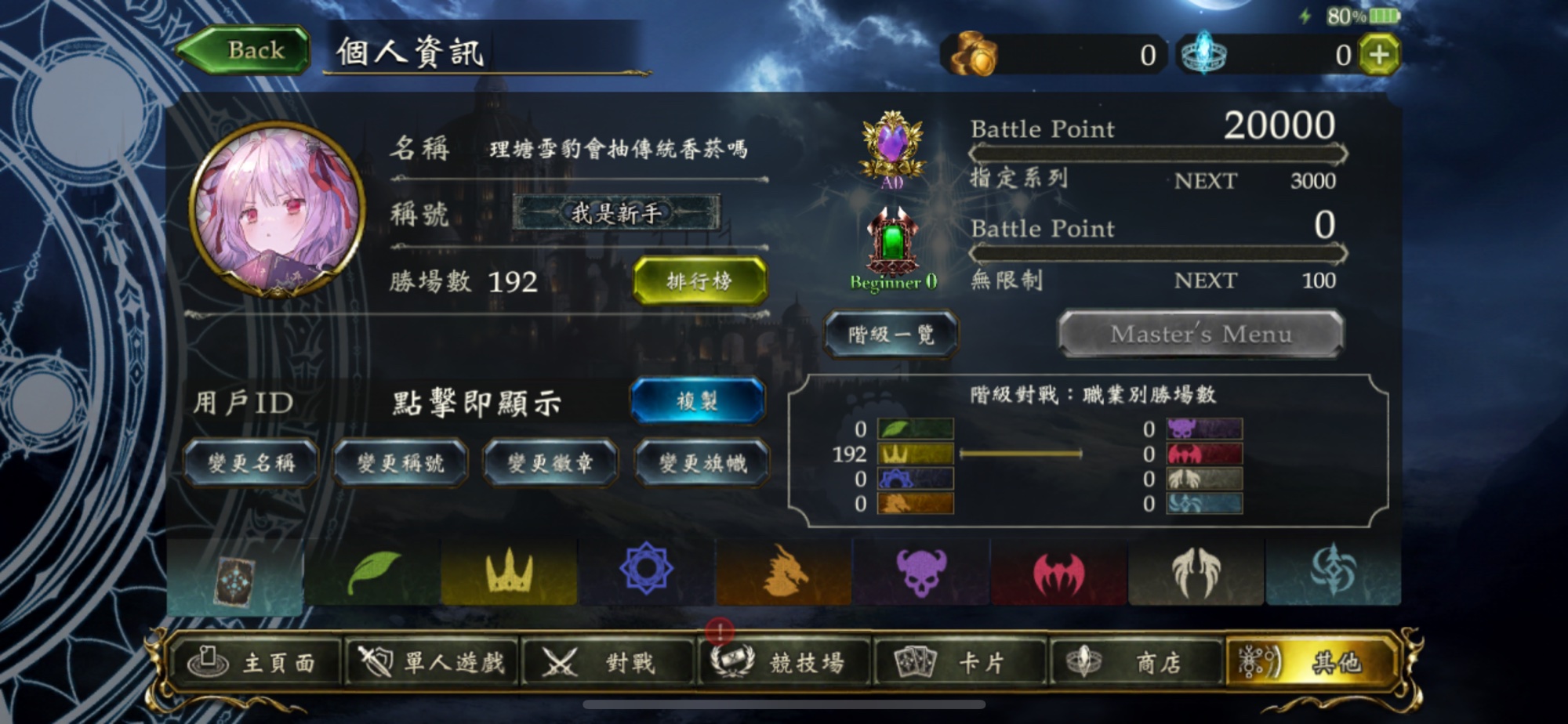Copy user ID with 複製 button
This screenshot has width=1568, height=724.
click(x=697, y=401)
